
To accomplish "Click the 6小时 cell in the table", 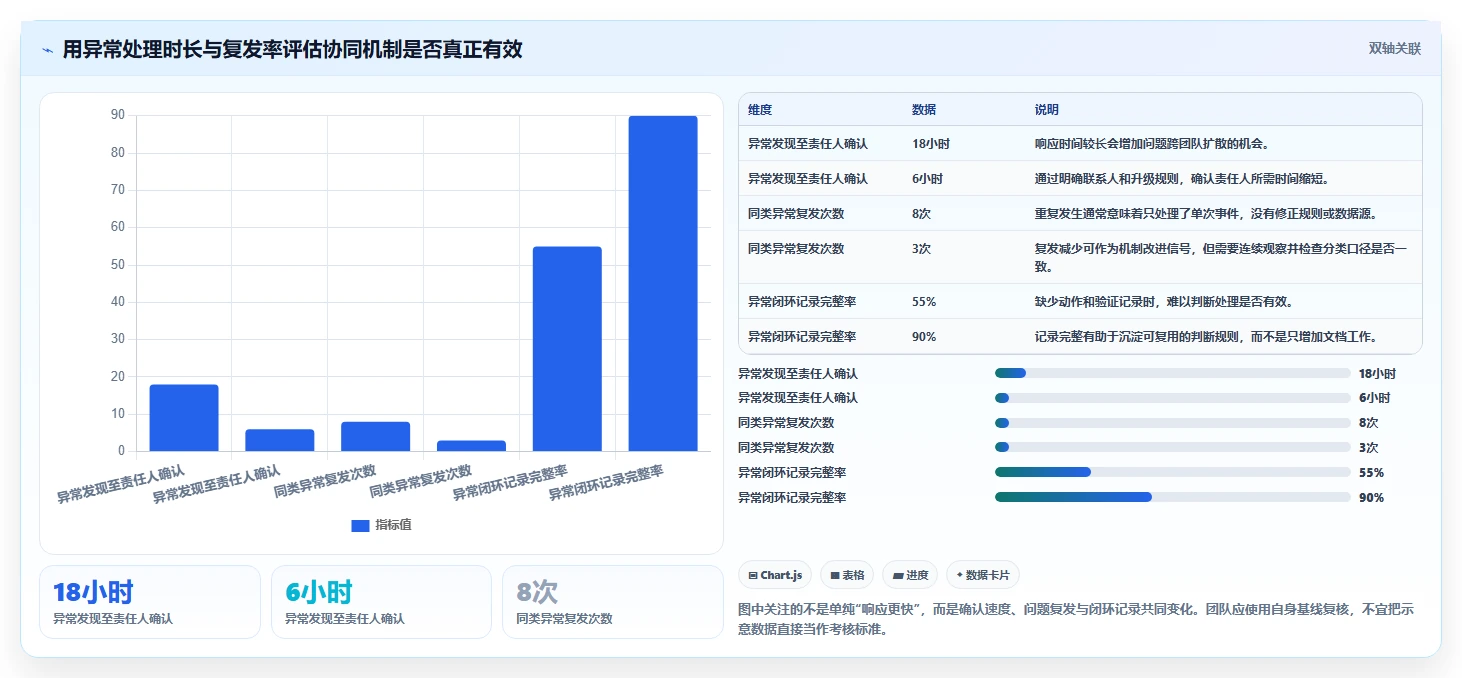I will tap(927, 179).
